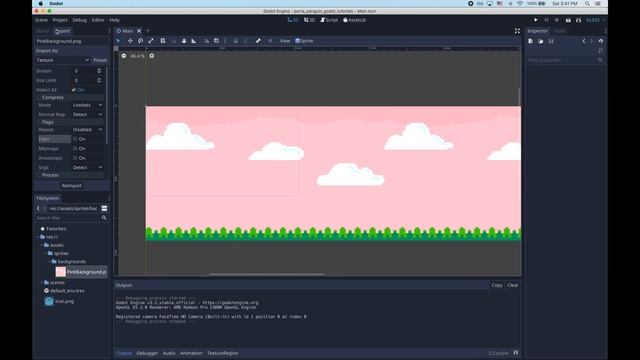
Task: Open Srgb Detect dropdown
Action: [87, 168]
